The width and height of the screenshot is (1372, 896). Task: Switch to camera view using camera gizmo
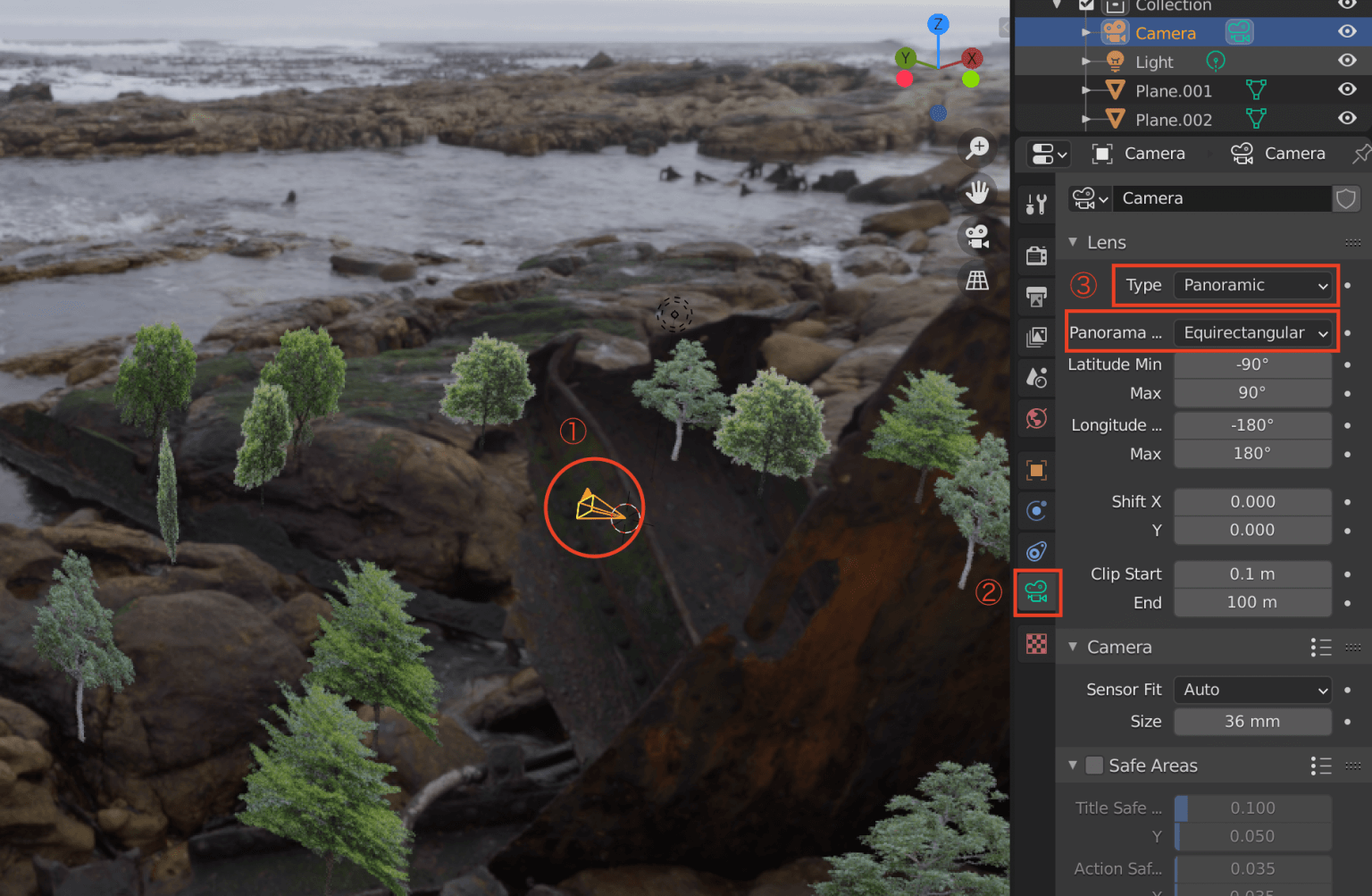coord(976,236)
